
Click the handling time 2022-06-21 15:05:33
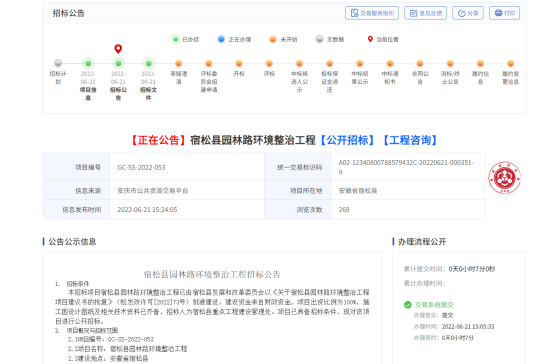pyautogui.click(x=468, y=327)
